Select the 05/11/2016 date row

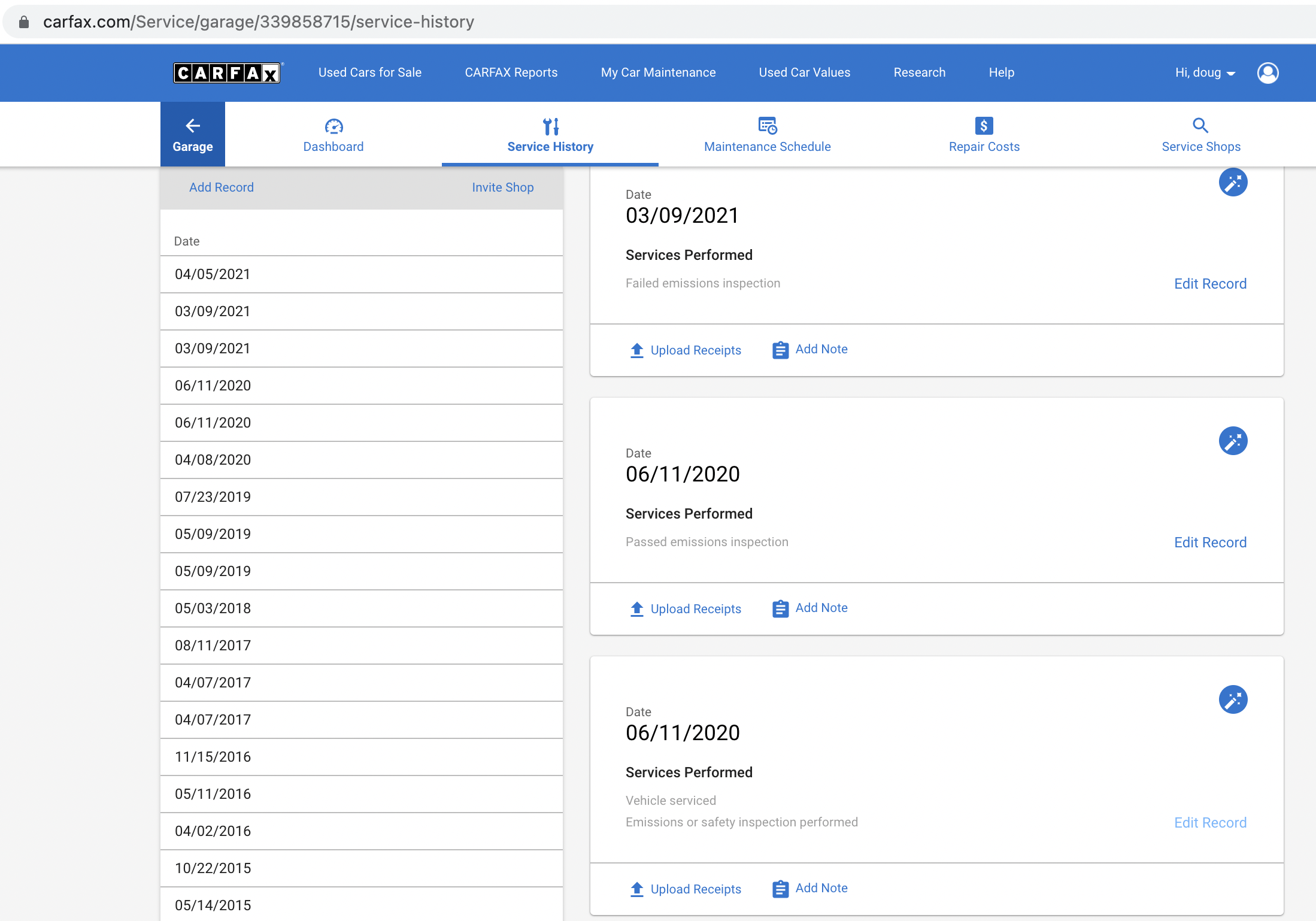[x=362, y=794]
